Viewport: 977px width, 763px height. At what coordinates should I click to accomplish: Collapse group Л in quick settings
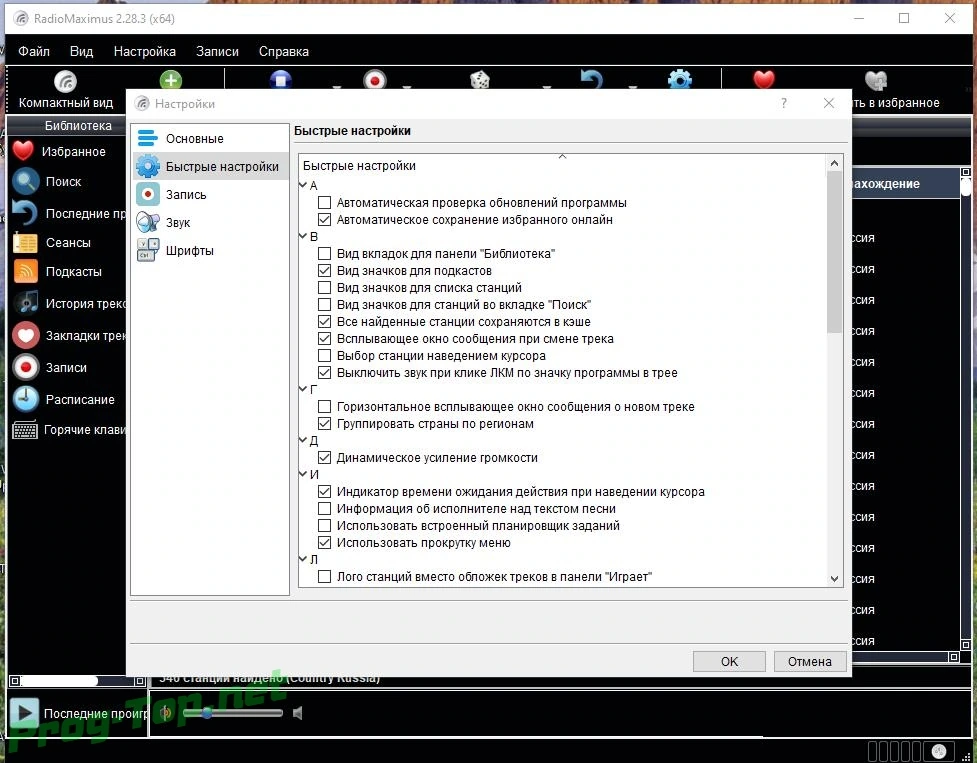pyautogui.click(x=303, y=559)
